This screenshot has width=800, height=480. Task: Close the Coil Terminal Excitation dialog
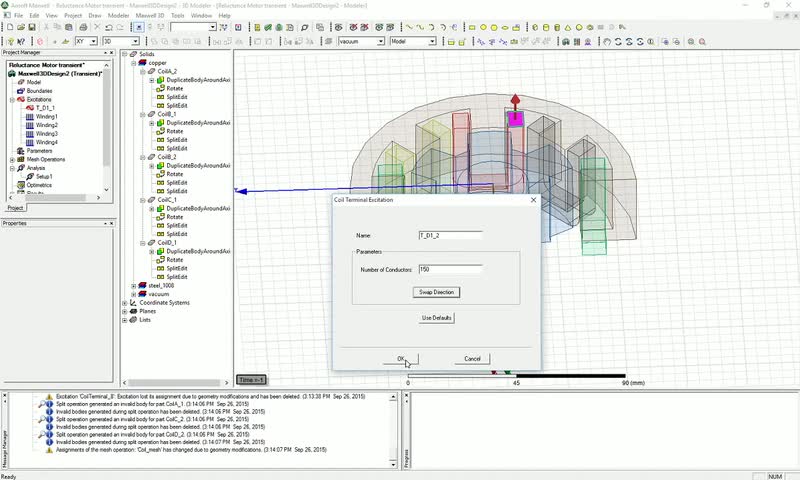pyautogui.click(x=533, y=200)
